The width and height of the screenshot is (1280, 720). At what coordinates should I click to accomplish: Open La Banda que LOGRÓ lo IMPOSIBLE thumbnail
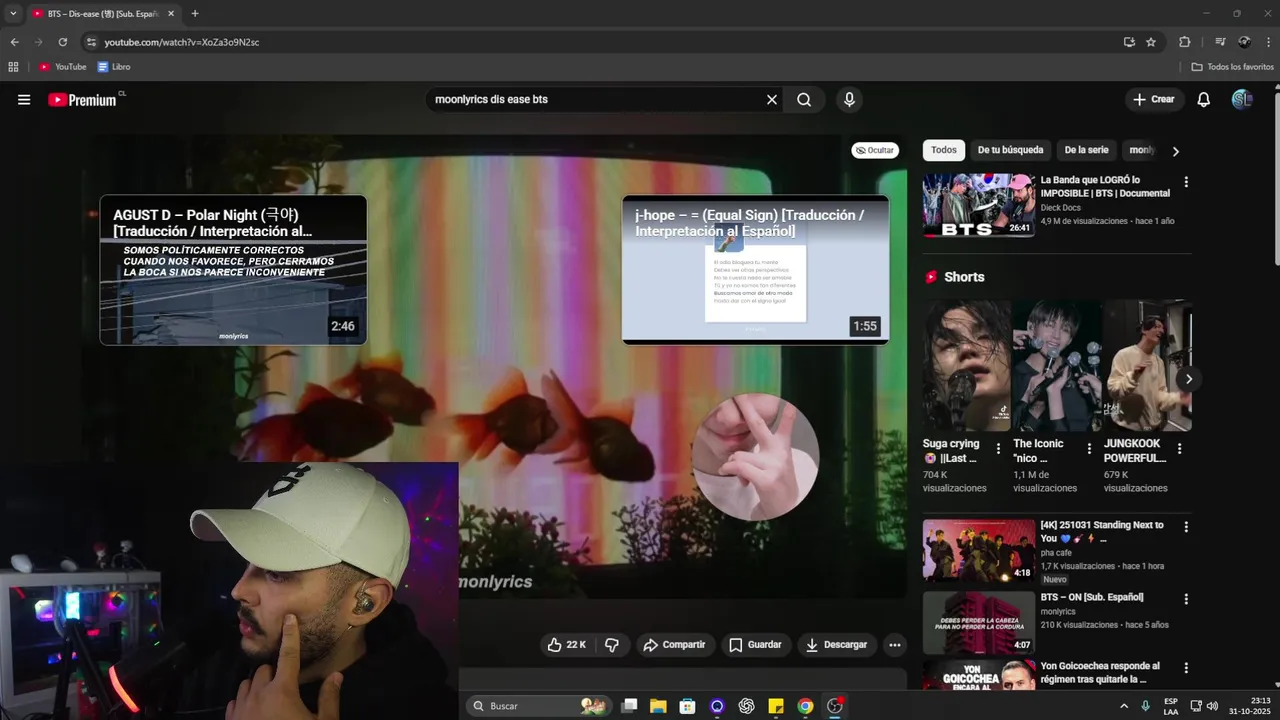coord(979,206)
